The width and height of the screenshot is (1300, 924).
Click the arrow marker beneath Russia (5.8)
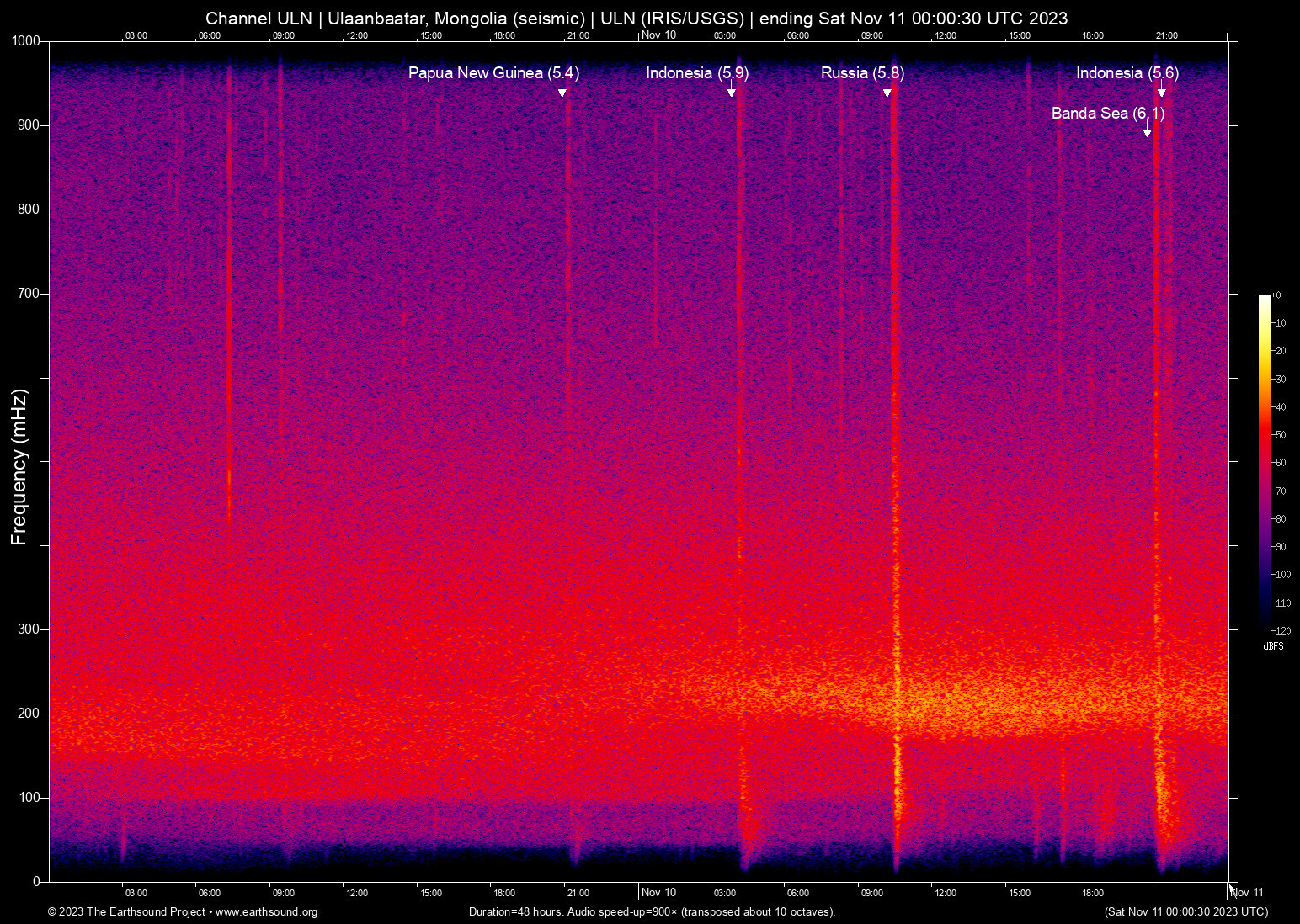click(887, 91)
